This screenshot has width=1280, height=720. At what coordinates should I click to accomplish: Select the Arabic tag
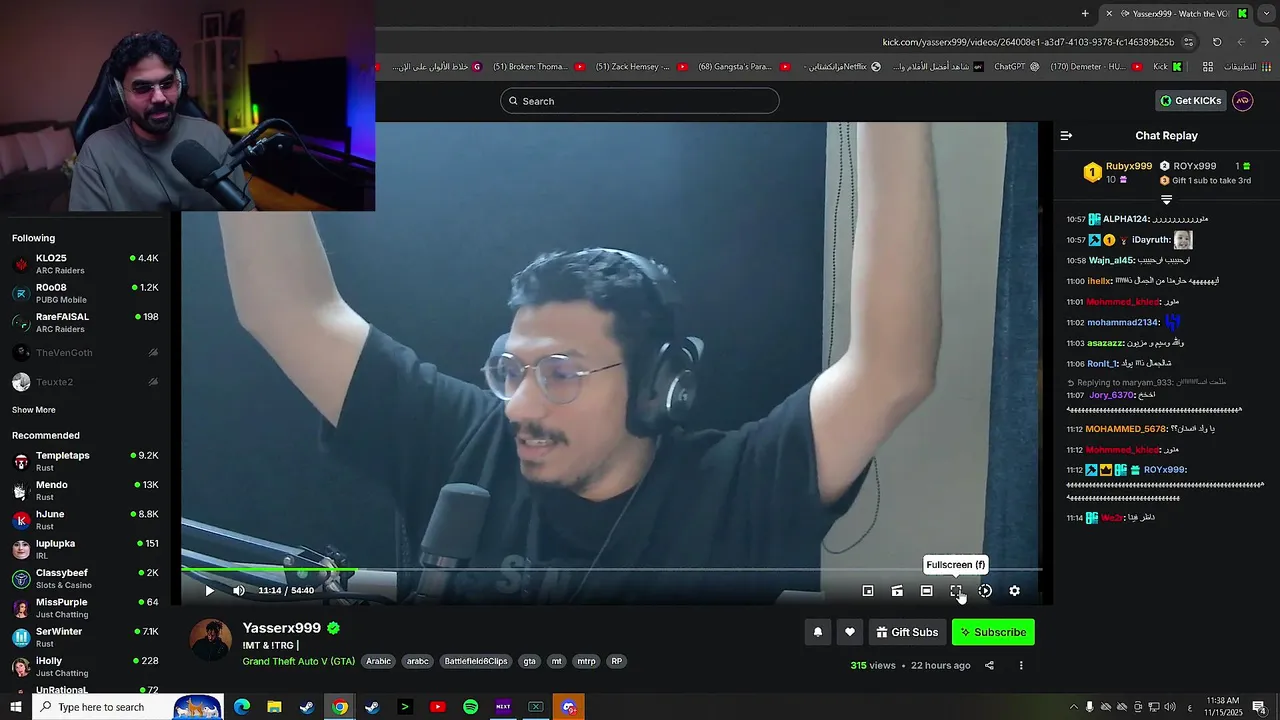point(379,661)
